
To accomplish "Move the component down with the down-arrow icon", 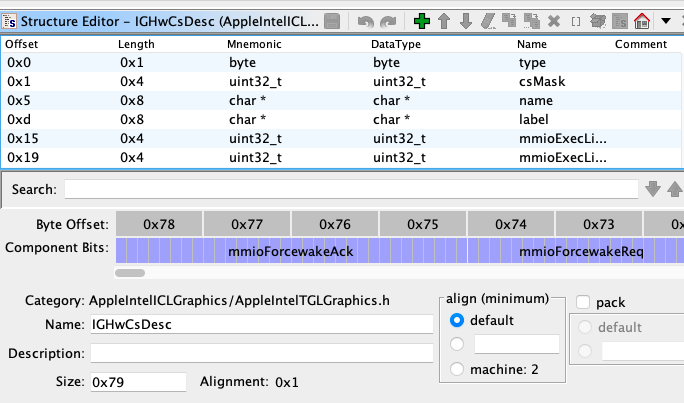I will (466, 21).
